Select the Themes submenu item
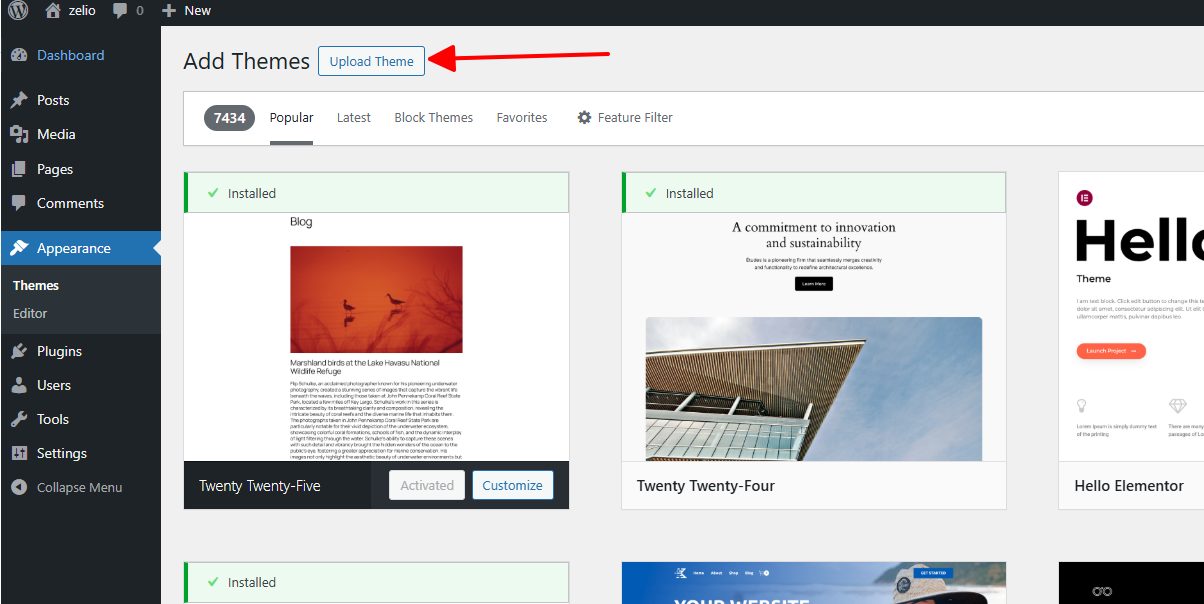Screen dimensions: 1204x604 (36, 285)
